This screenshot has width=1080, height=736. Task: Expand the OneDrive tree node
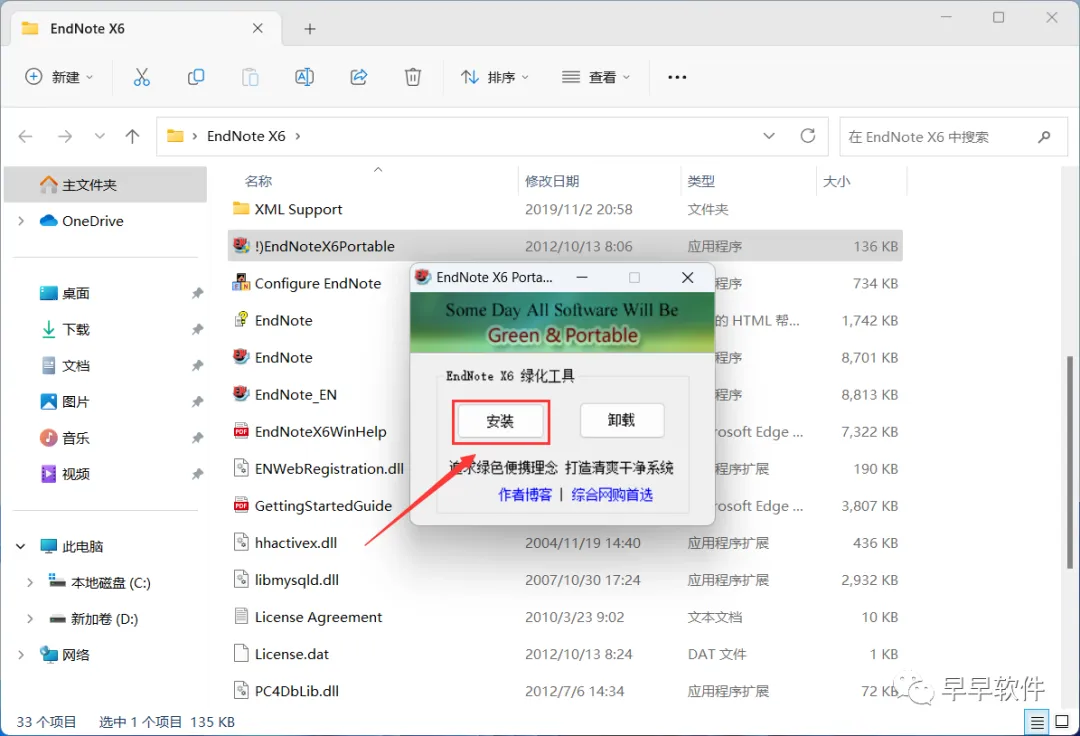coord(21,221)
